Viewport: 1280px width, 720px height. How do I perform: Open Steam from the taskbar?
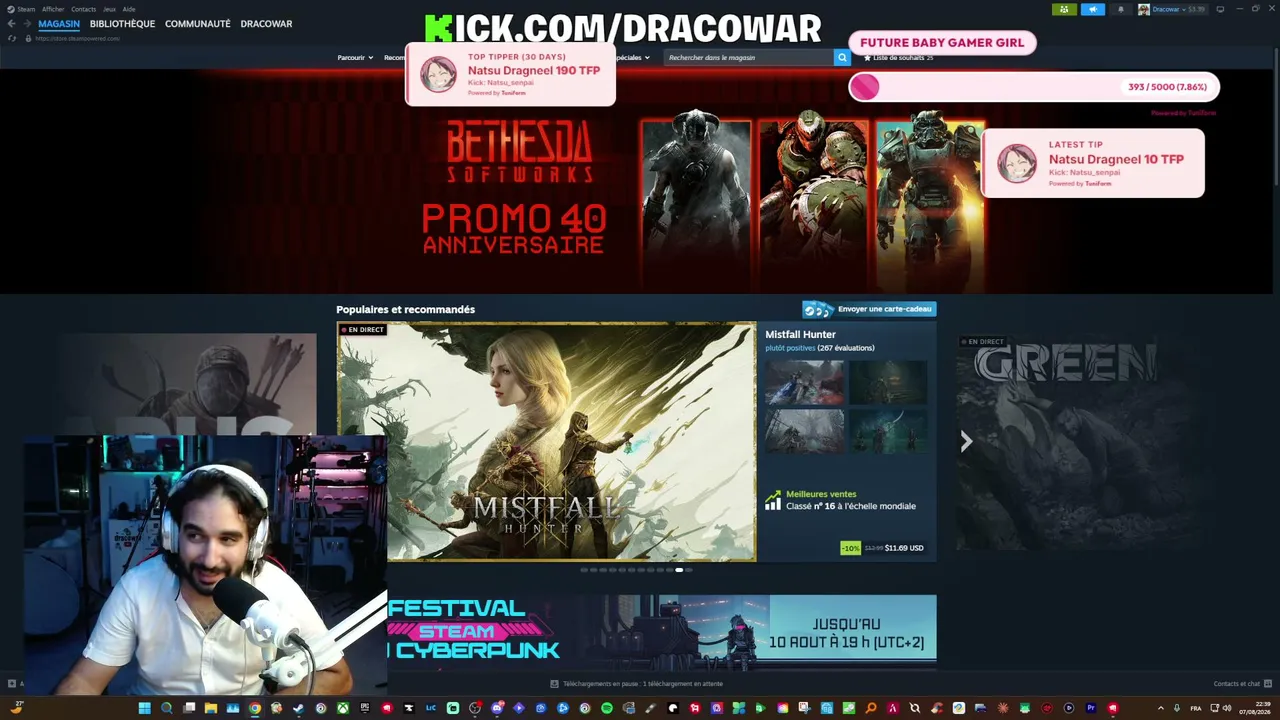point(298,708)
